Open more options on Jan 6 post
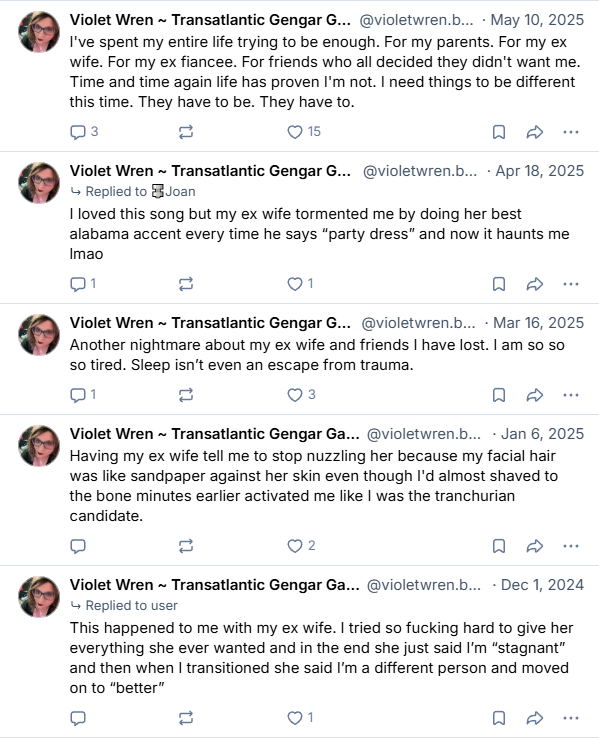The width and height of the screenshot is (599, 738). 571,546
